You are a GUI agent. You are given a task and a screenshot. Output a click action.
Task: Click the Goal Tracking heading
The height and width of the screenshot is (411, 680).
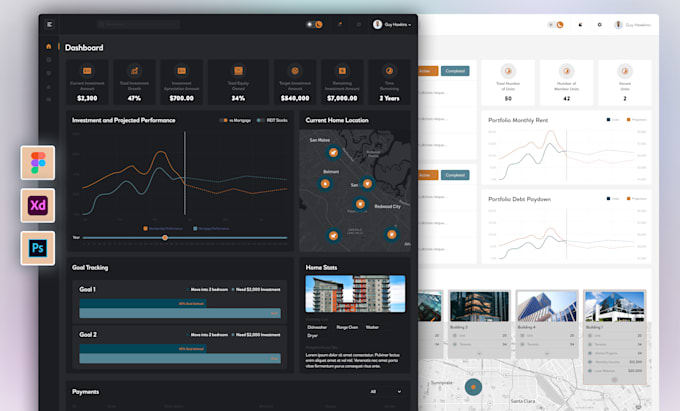point(90,267)
